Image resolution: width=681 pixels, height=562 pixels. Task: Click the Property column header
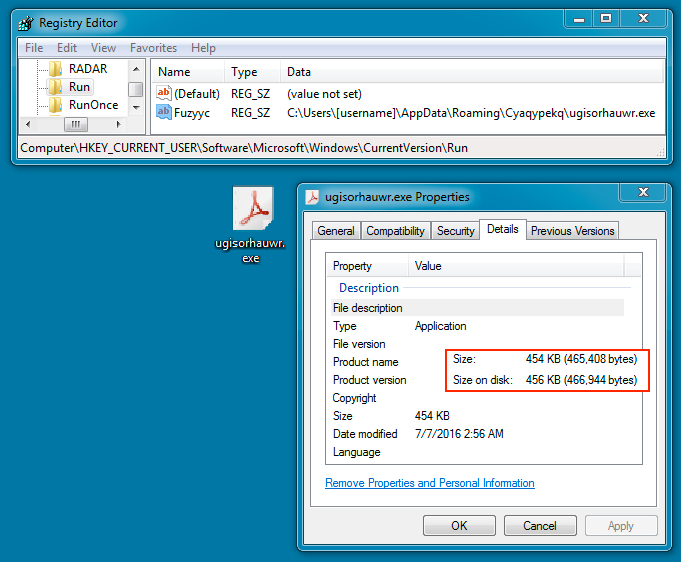[367, 266]
